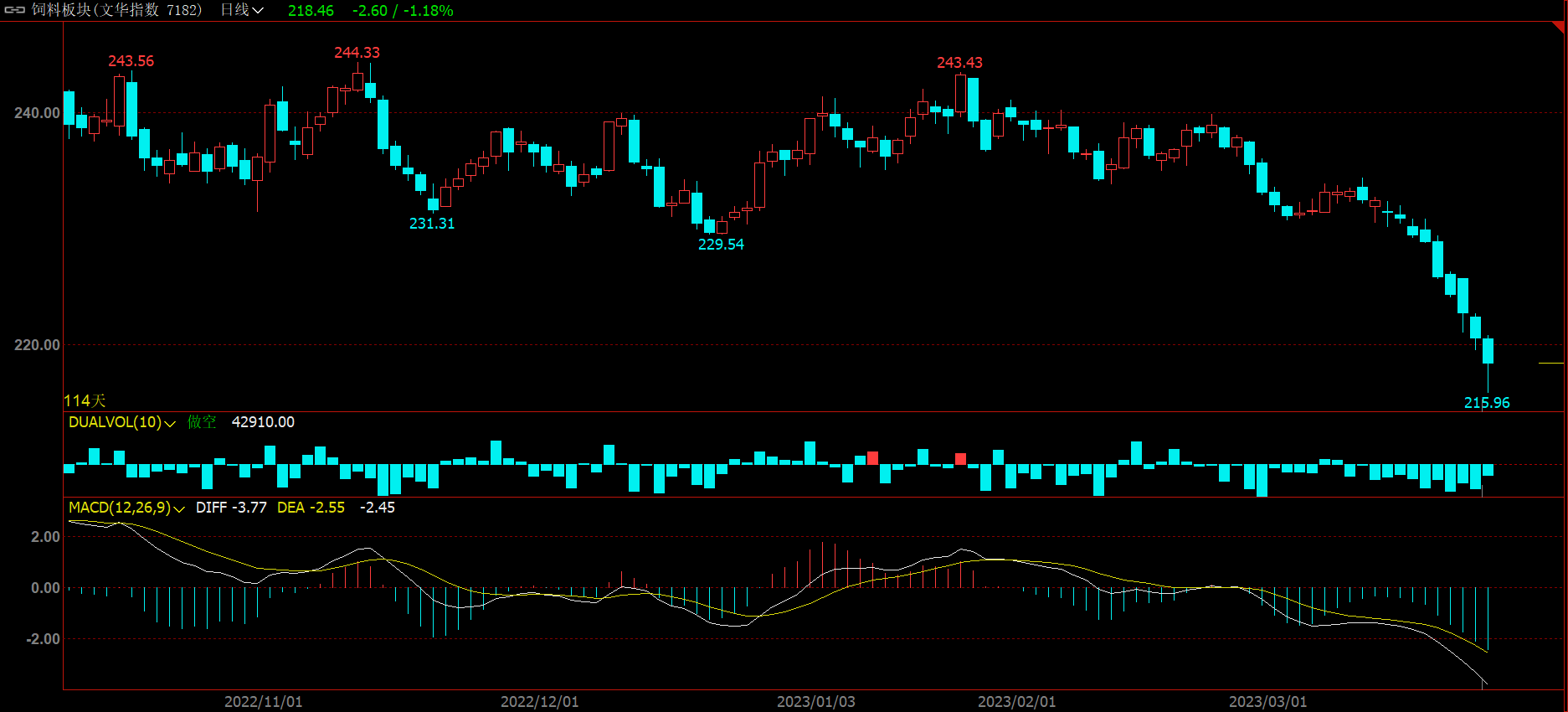Click the change value -2.60 / -1.18%
Screen dimensions: 1568x712
[403, 11]
